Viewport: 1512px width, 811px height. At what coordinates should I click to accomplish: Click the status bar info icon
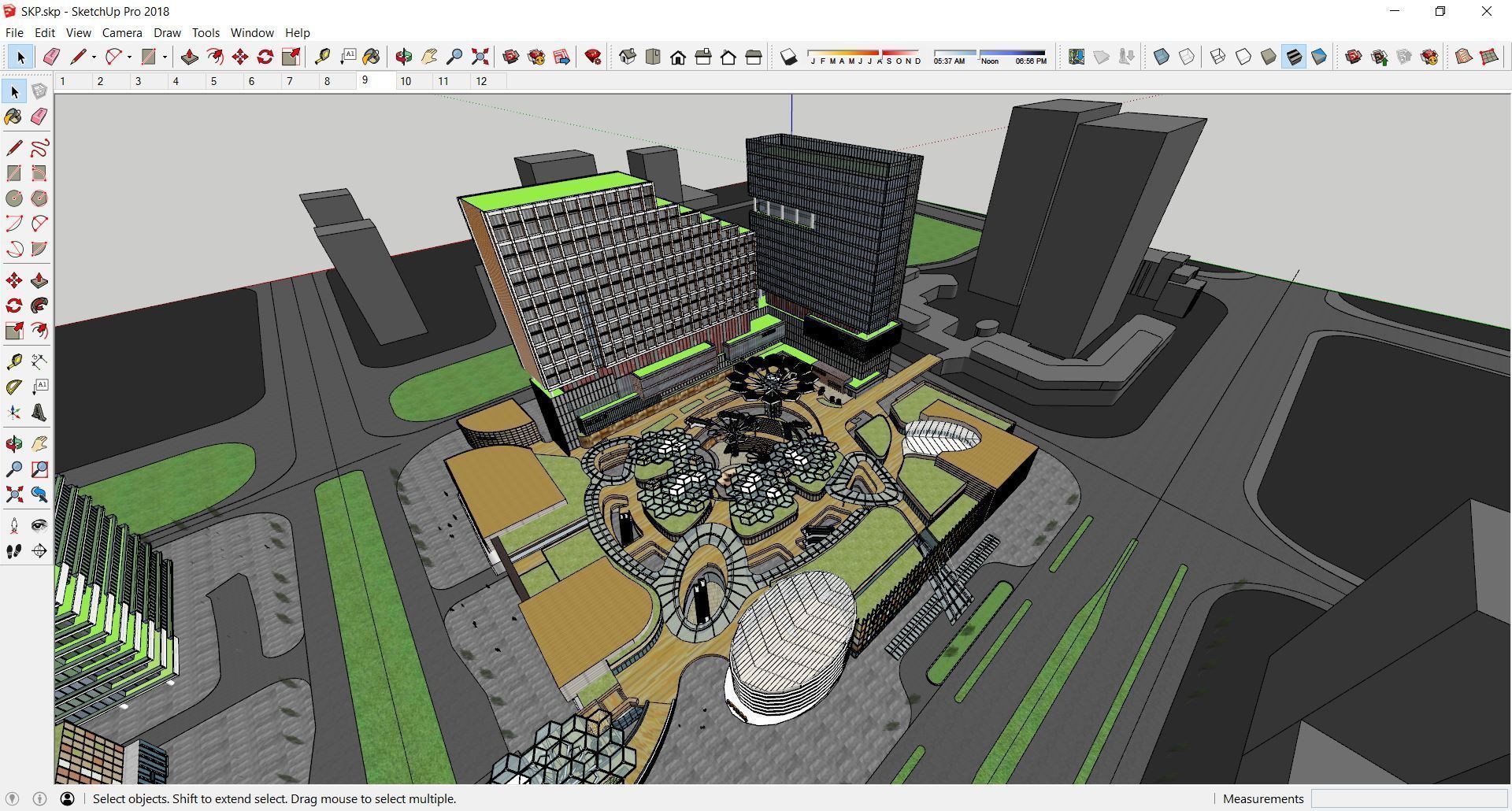(x=40, y=798)
